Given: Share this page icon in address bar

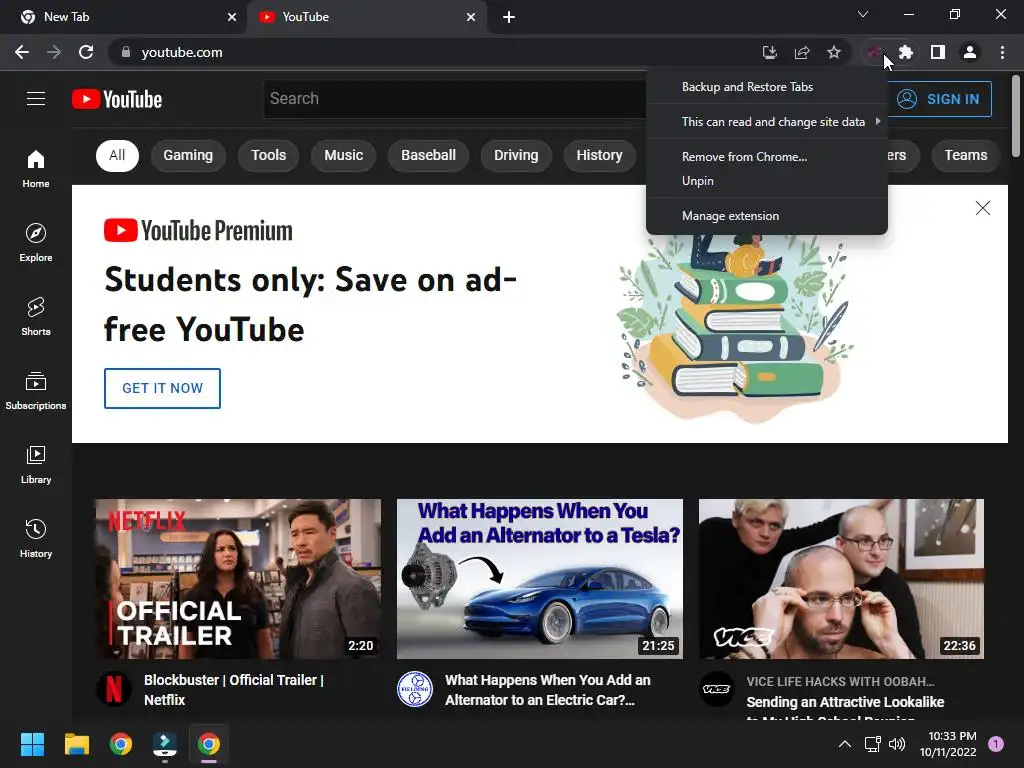Looking at the screenshot, I should tap(802, 52).
